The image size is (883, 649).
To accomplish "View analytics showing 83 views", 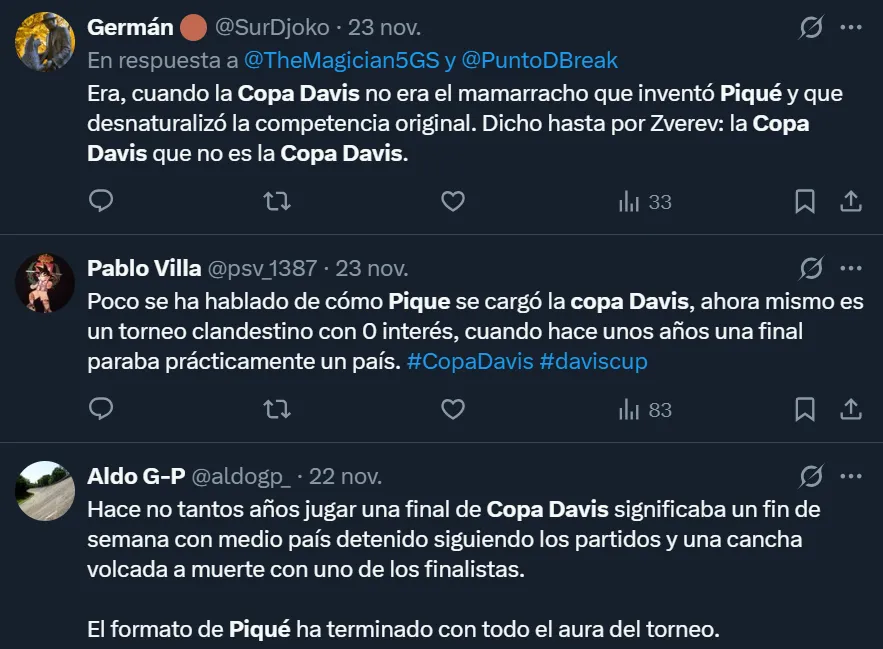I will pos(645,410).
